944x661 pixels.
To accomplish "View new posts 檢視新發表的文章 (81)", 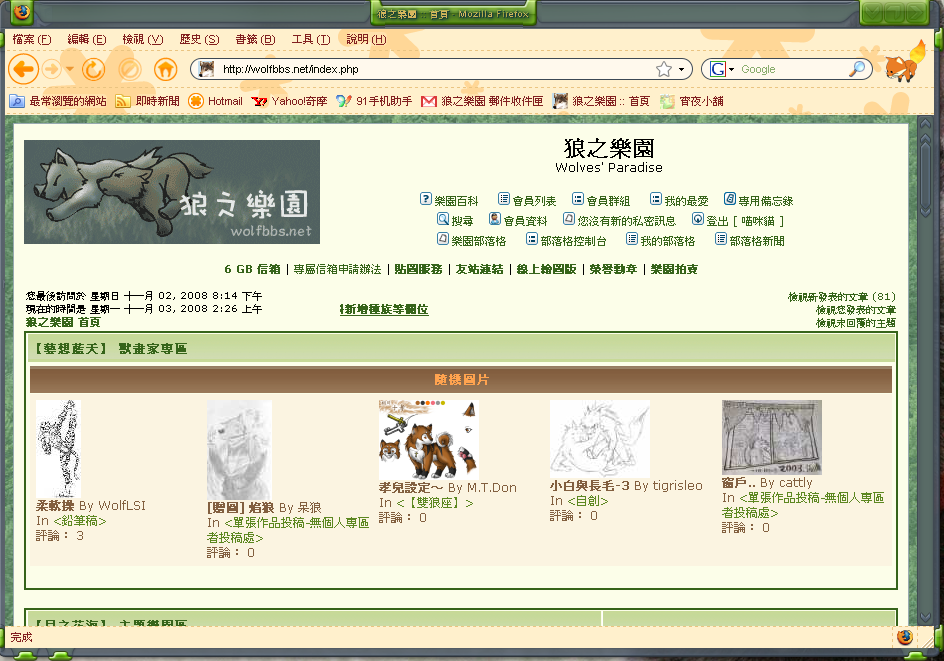I will tap(842, 297).
